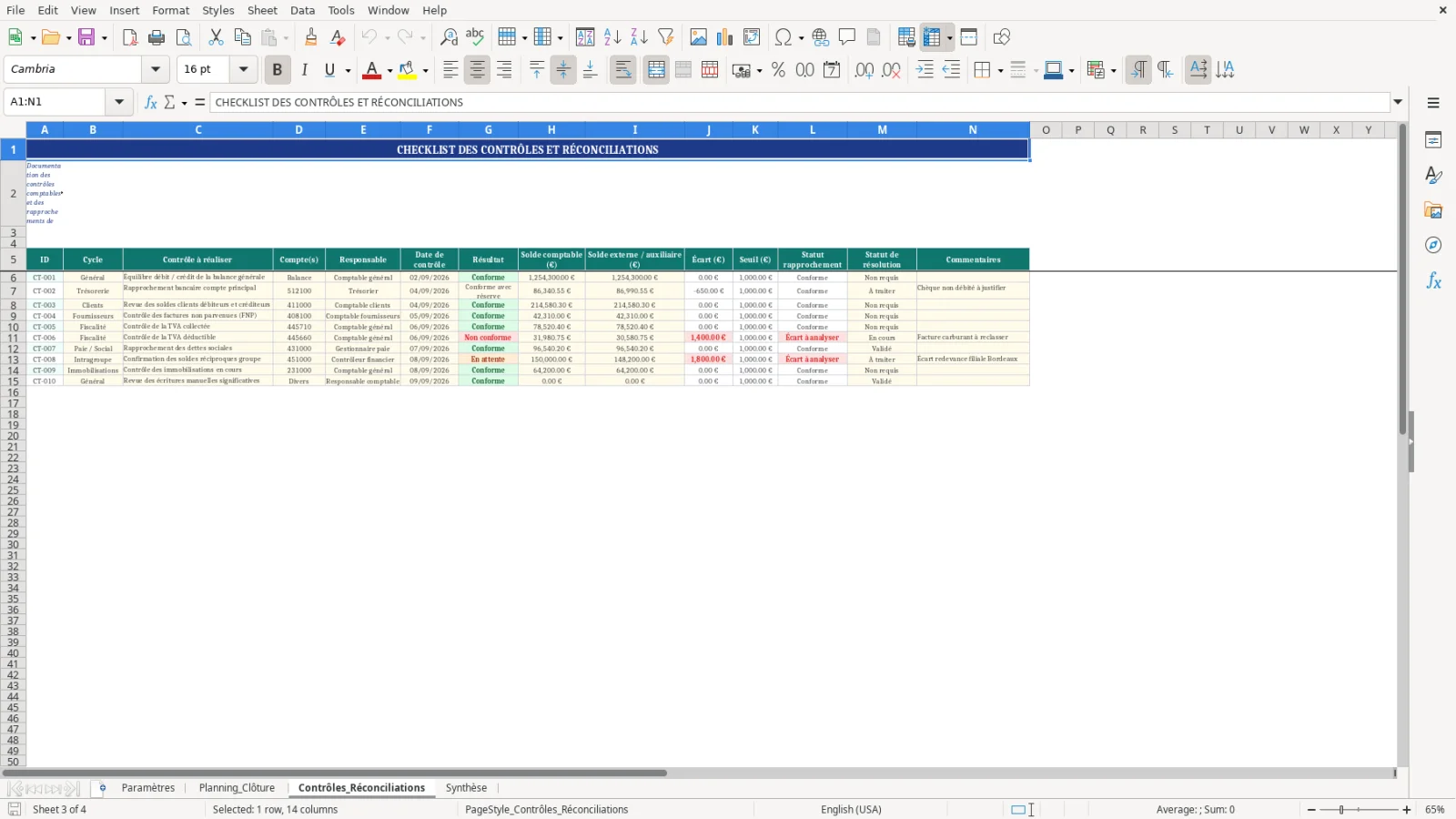Click zoom in plus button
Screen dimensions: 1456x819
(x=1406, y=809)
